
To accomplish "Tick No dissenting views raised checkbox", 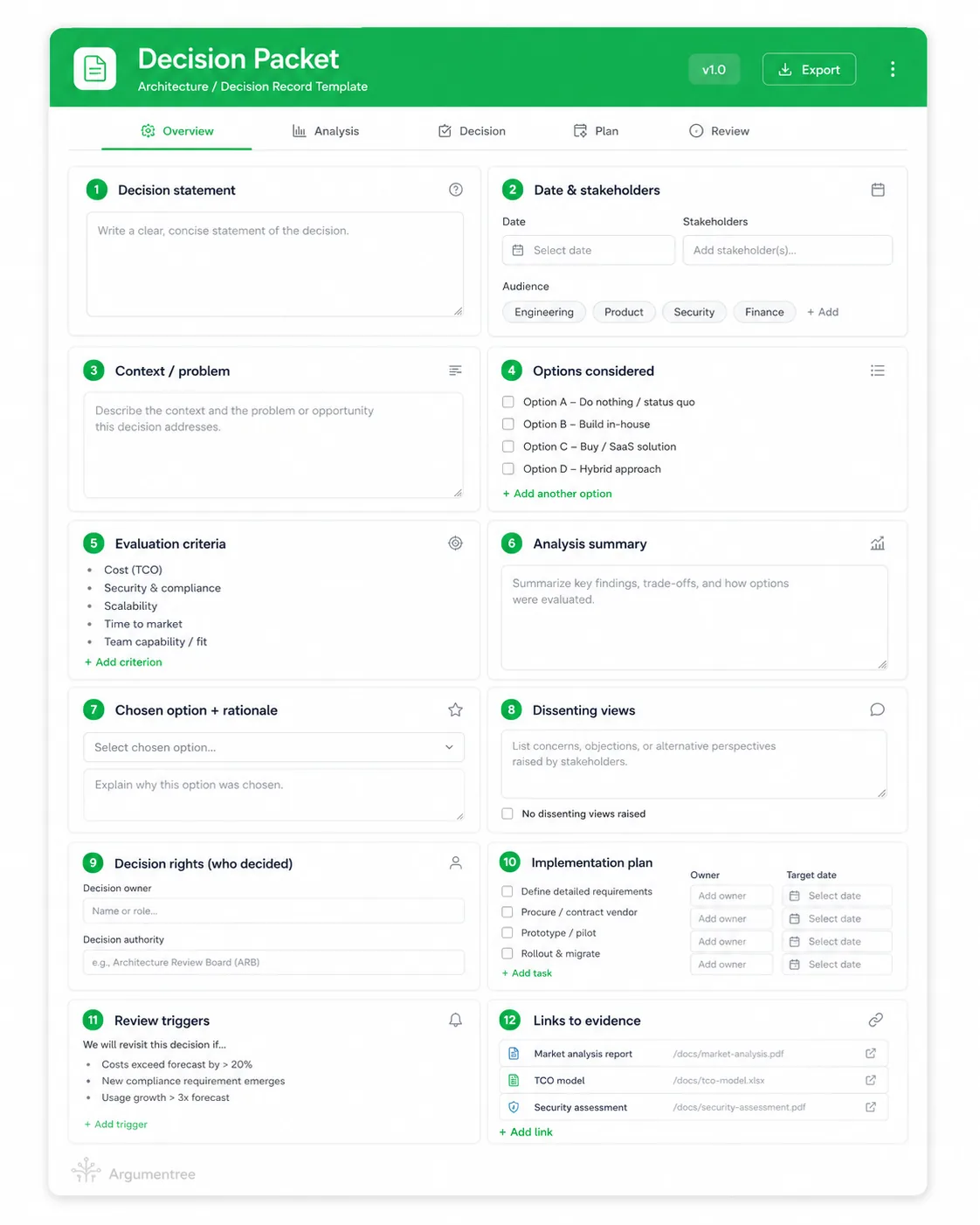I will tap(507, 813).
